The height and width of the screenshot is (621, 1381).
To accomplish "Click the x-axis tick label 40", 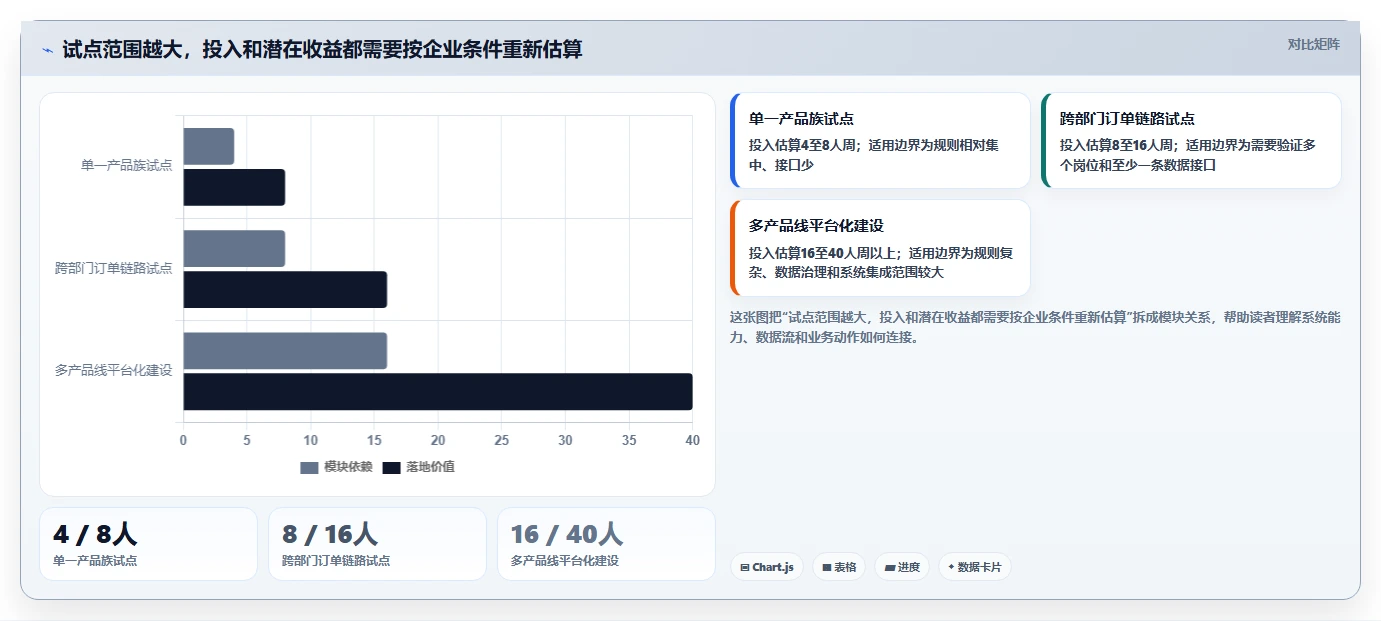I will (x=692, y=440).
